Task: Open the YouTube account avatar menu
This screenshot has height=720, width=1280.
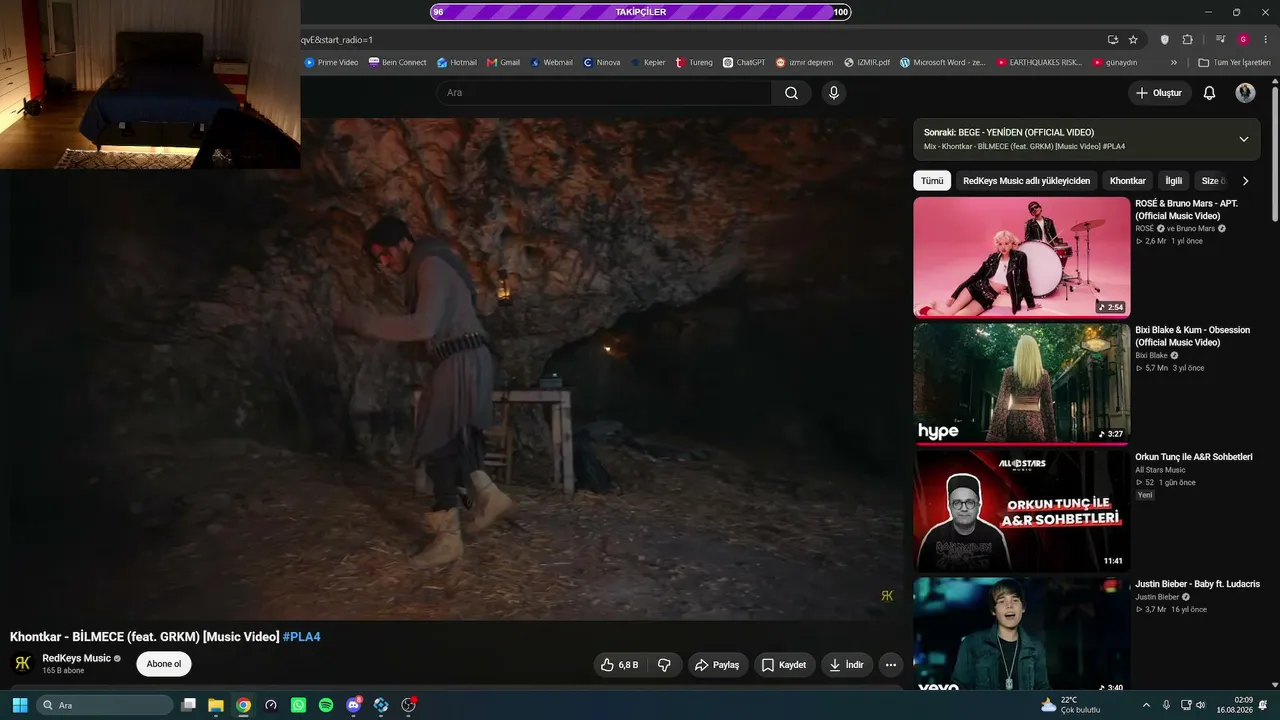Action: 1245,93
